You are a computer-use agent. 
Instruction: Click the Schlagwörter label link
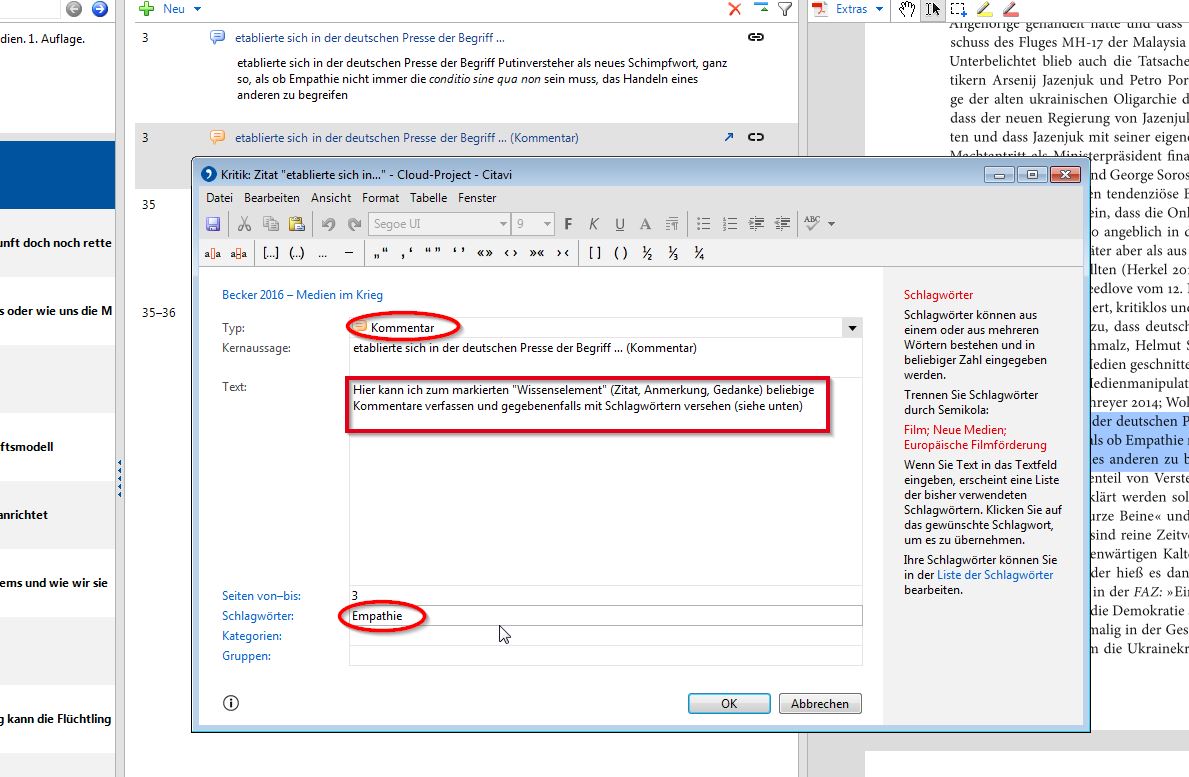click(x=258, y=616)
